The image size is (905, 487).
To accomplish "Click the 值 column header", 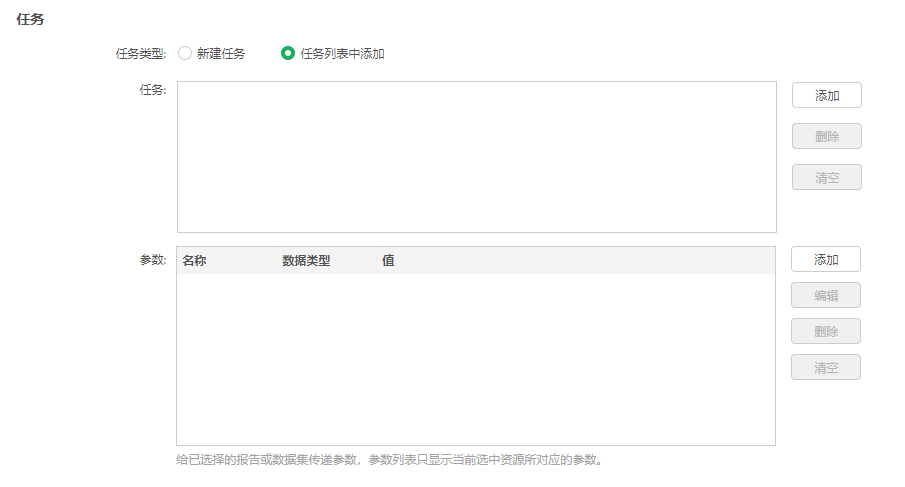I will (x=575, y=260).
